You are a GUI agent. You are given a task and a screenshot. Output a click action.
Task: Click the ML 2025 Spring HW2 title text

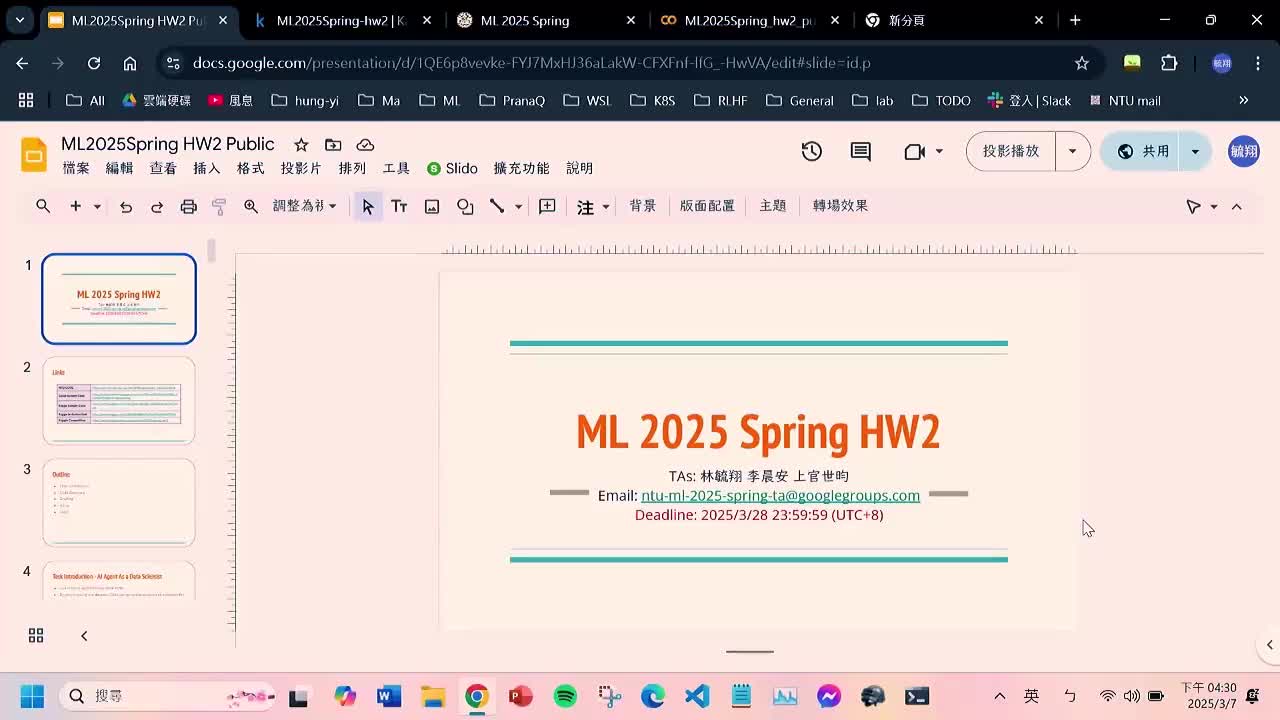point(758,432)
